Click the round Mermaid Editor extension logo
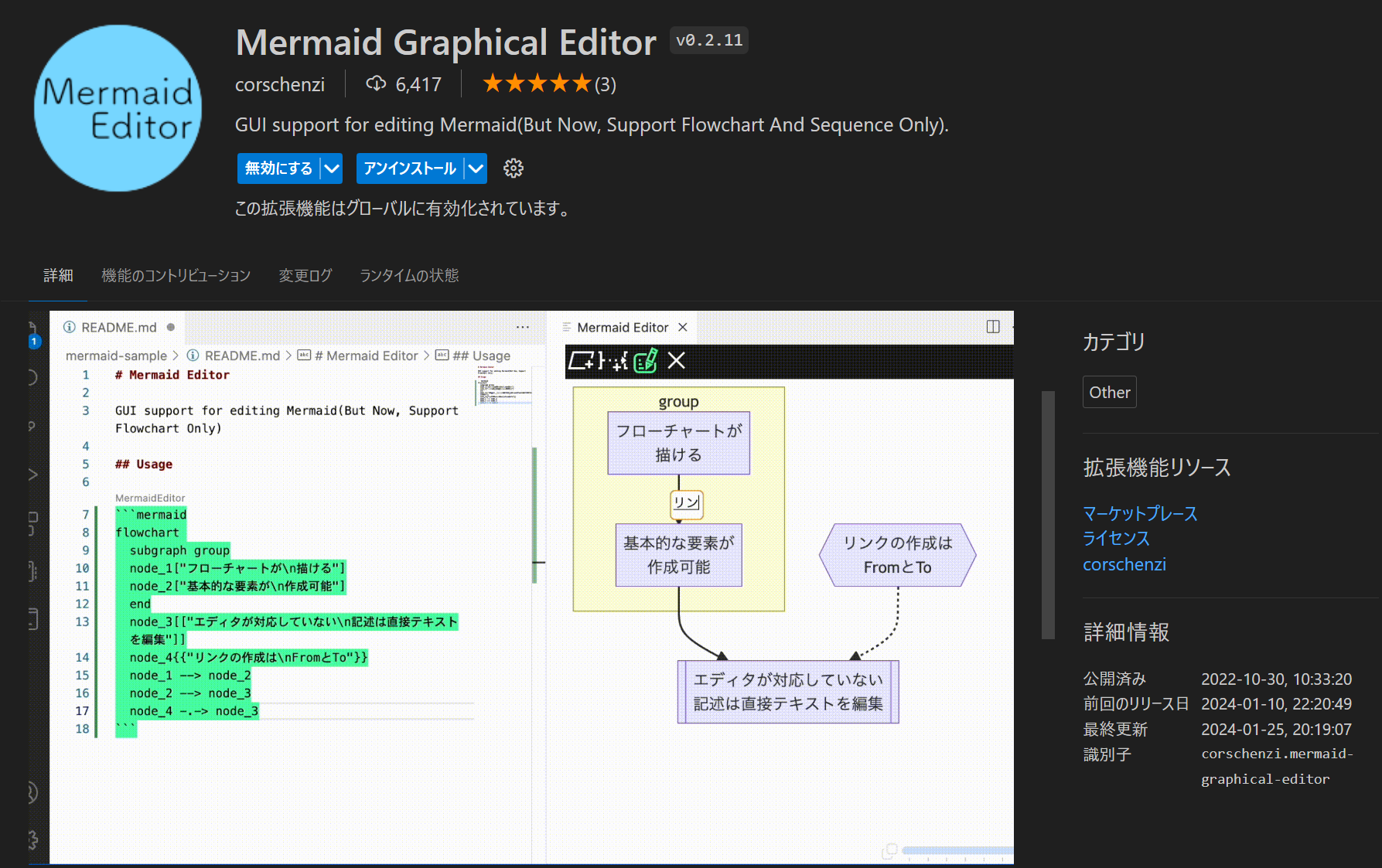This screenshot has width=1382, height=868. 118,108
